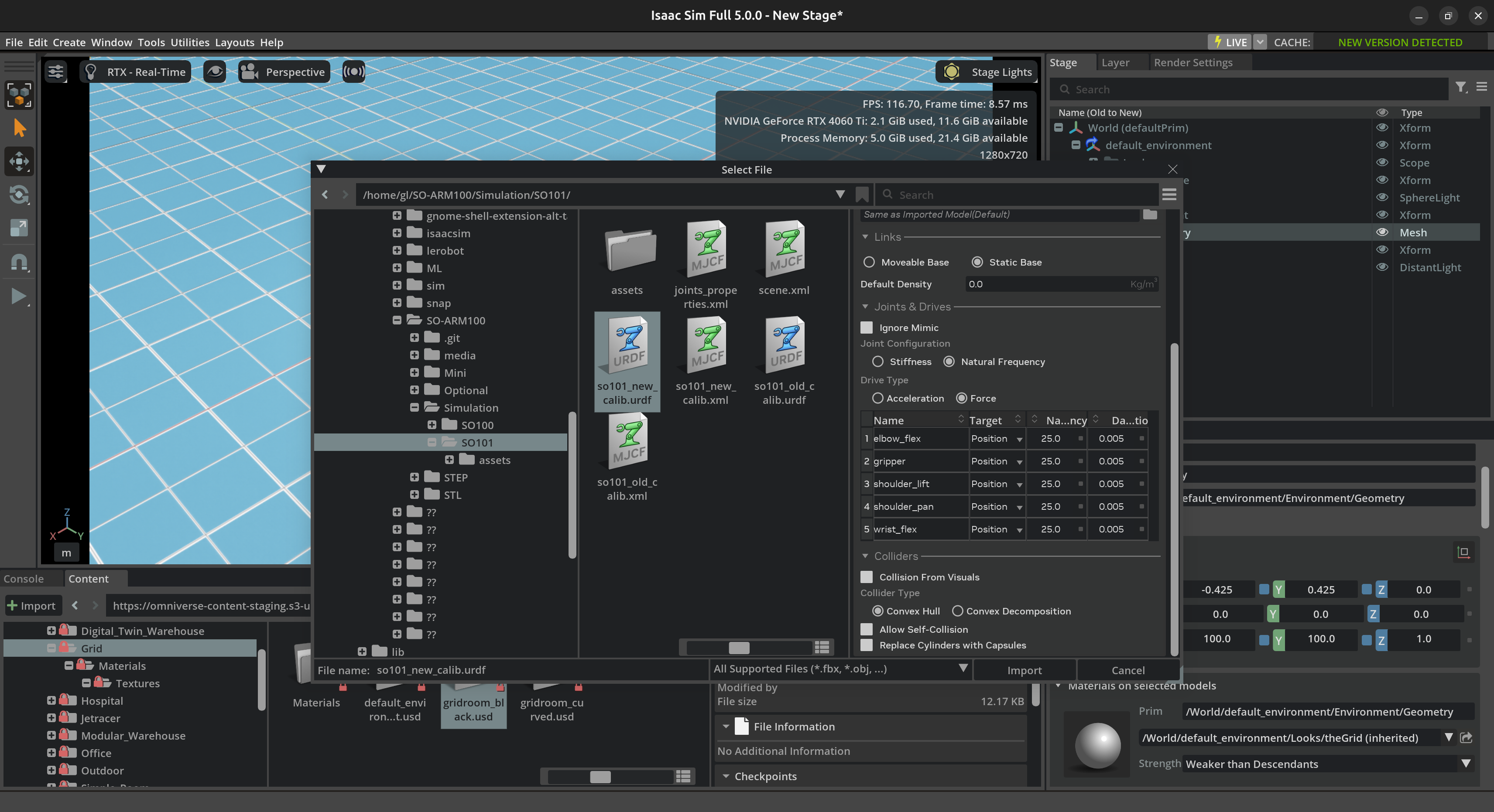Screen dimensions: 1494x812
Task: Go back in the Select File dialog
Action: click(x=325, y=195)
